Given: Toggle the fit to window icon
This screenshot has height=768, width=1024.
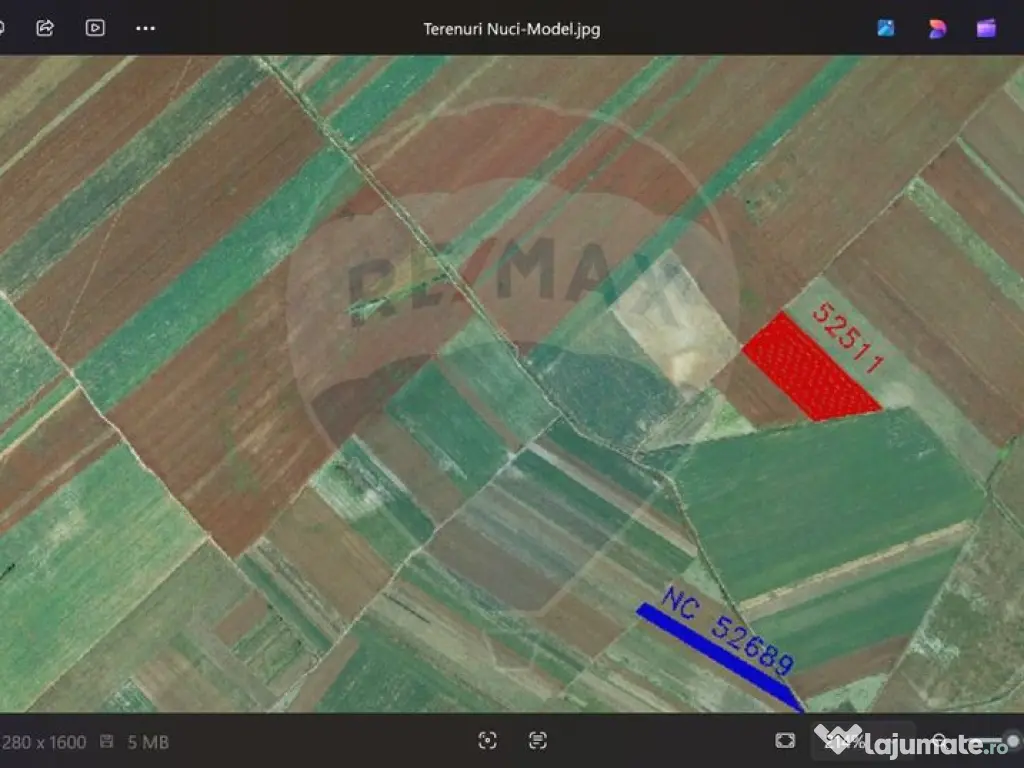Looking at the screenshot, I should coord(785,741).
